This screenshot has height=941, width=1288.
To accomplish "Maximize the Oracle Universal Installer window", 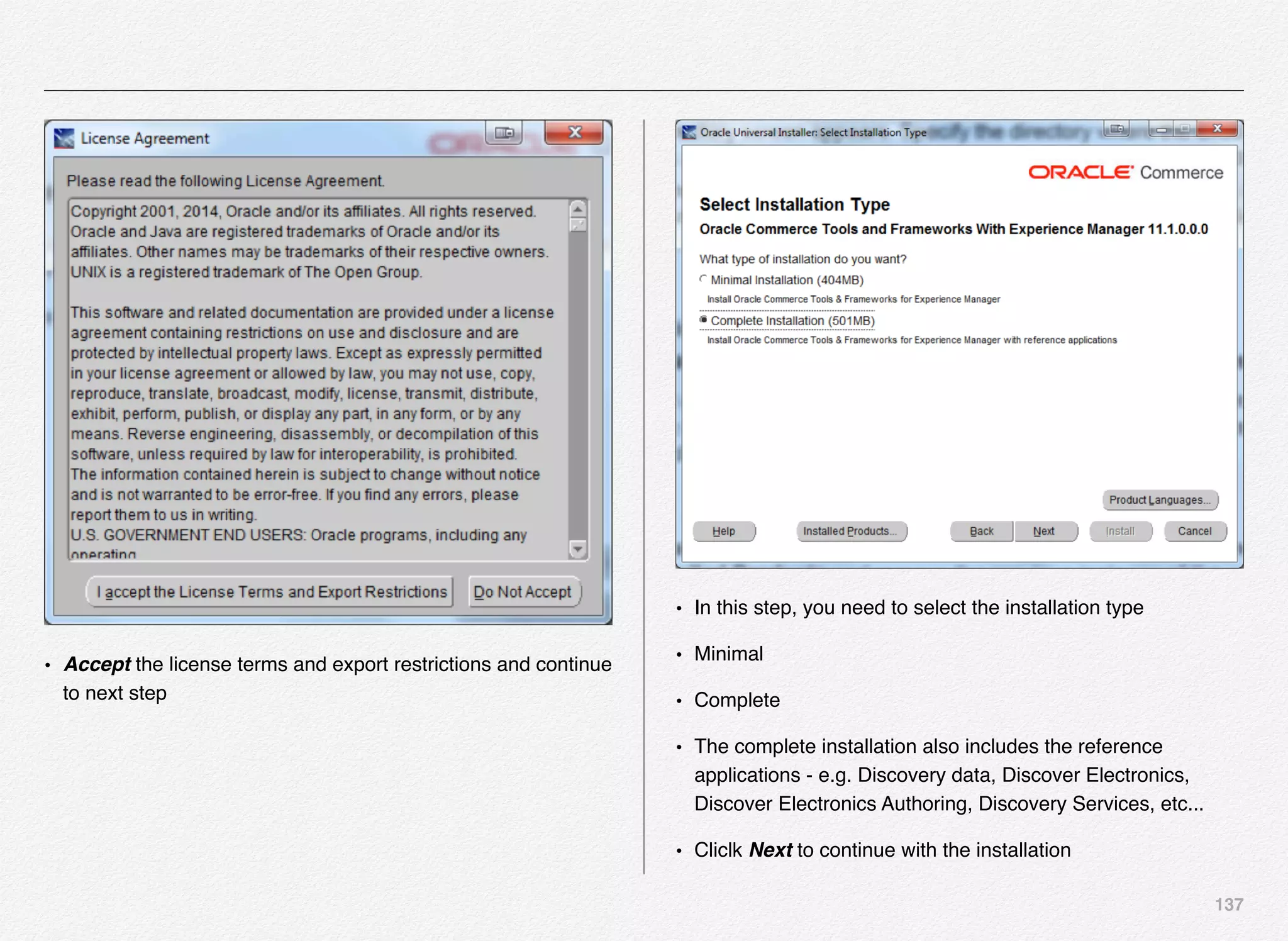I will pos(1185,129).
